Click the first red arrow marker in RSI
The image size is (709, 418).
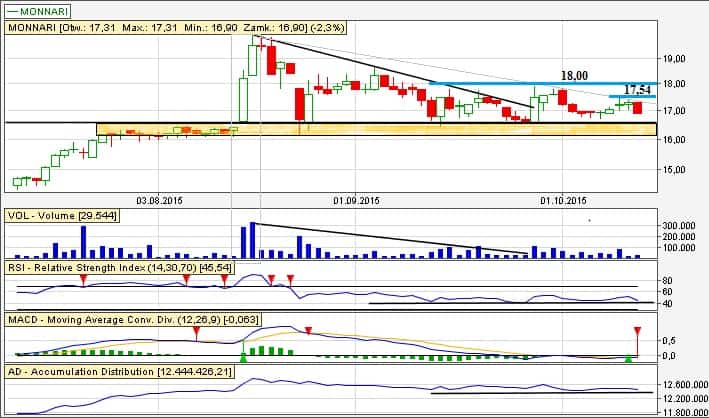83,279
